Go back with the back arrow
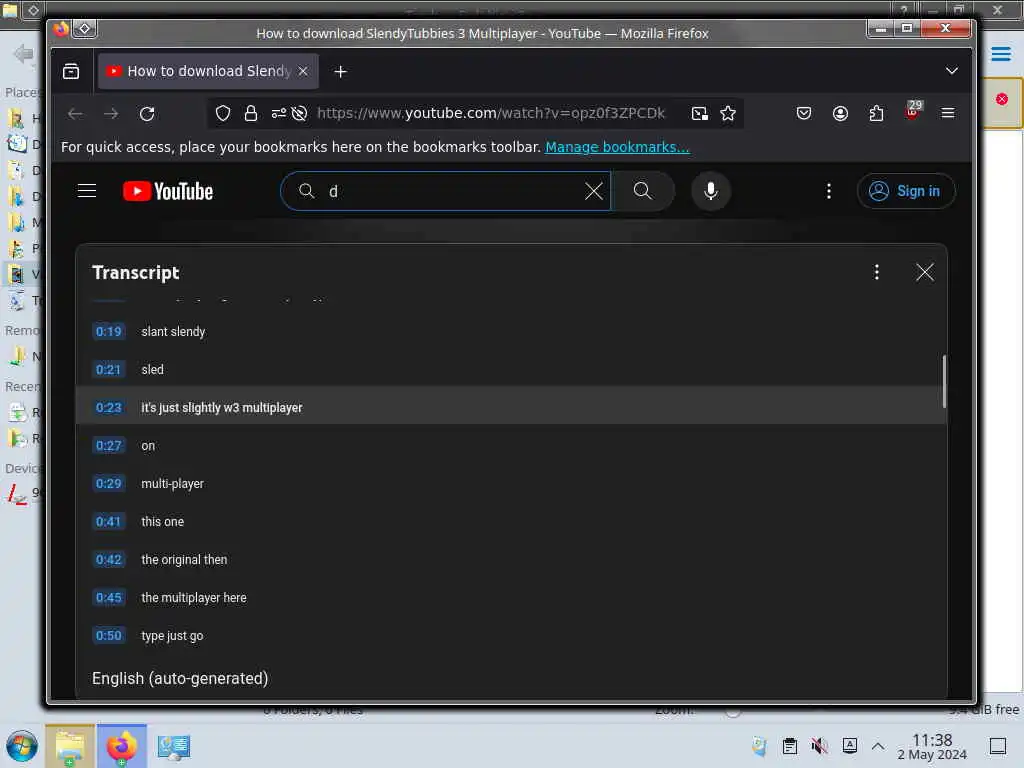The height and width of the screenshot is (768, 1024). [x=75, y=114]
